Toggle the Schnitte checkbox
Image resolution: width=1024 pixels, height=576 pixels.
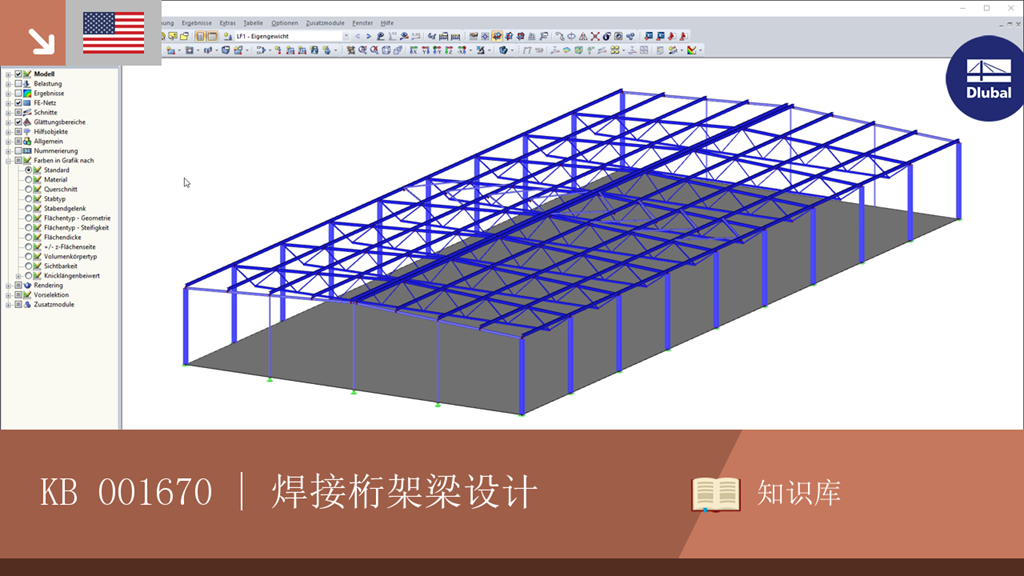click(x=18, y=112)
